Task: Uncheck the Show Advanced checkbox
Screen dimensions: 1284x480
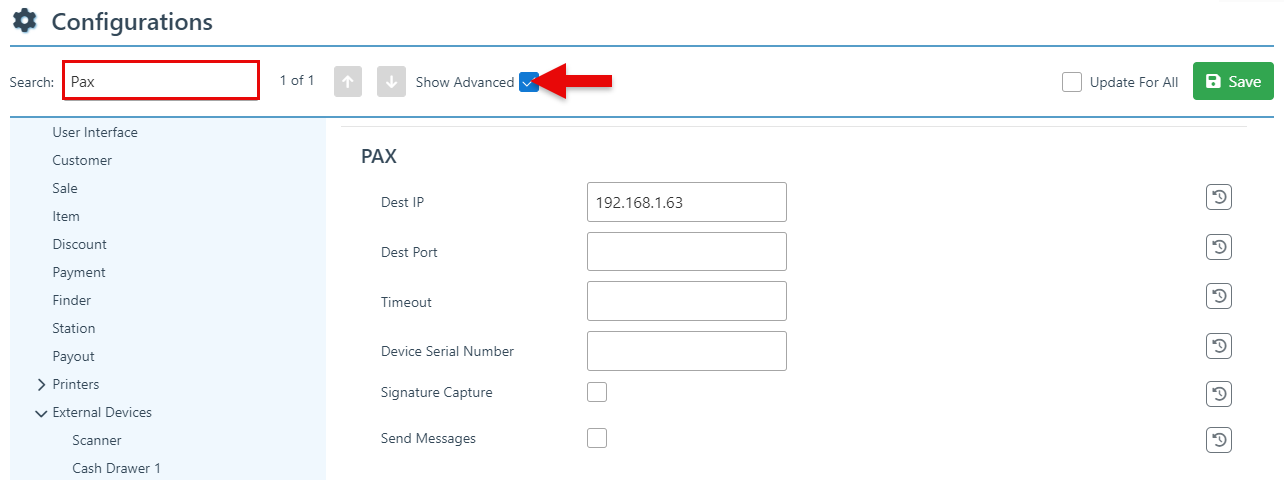Action: [529, 83]
